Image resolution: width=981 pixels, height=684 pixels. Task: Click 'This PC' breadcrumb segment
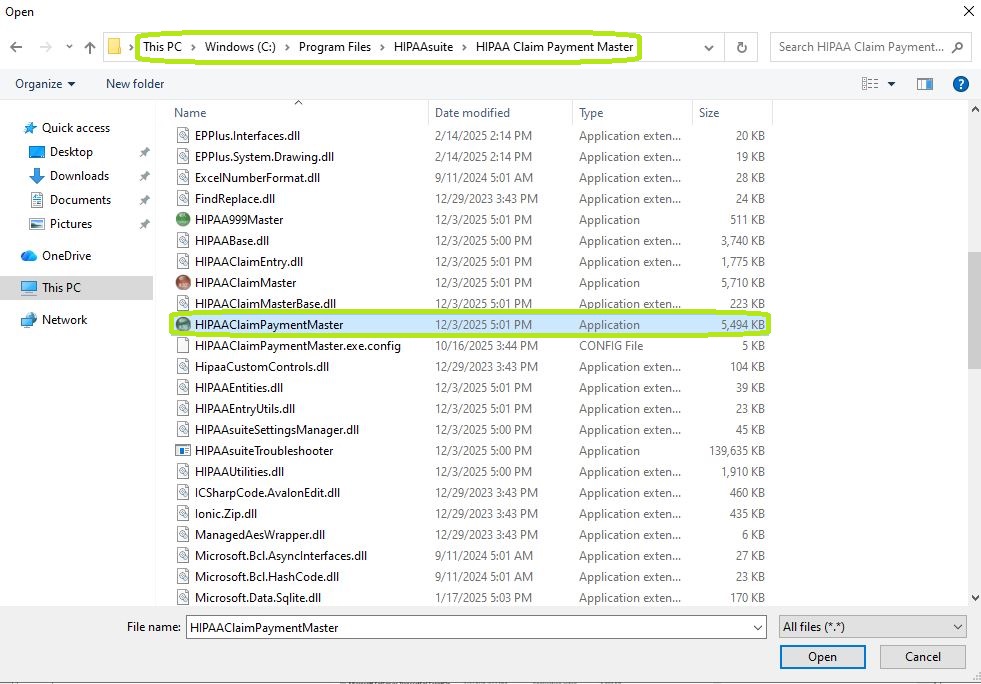click(163, 47)
